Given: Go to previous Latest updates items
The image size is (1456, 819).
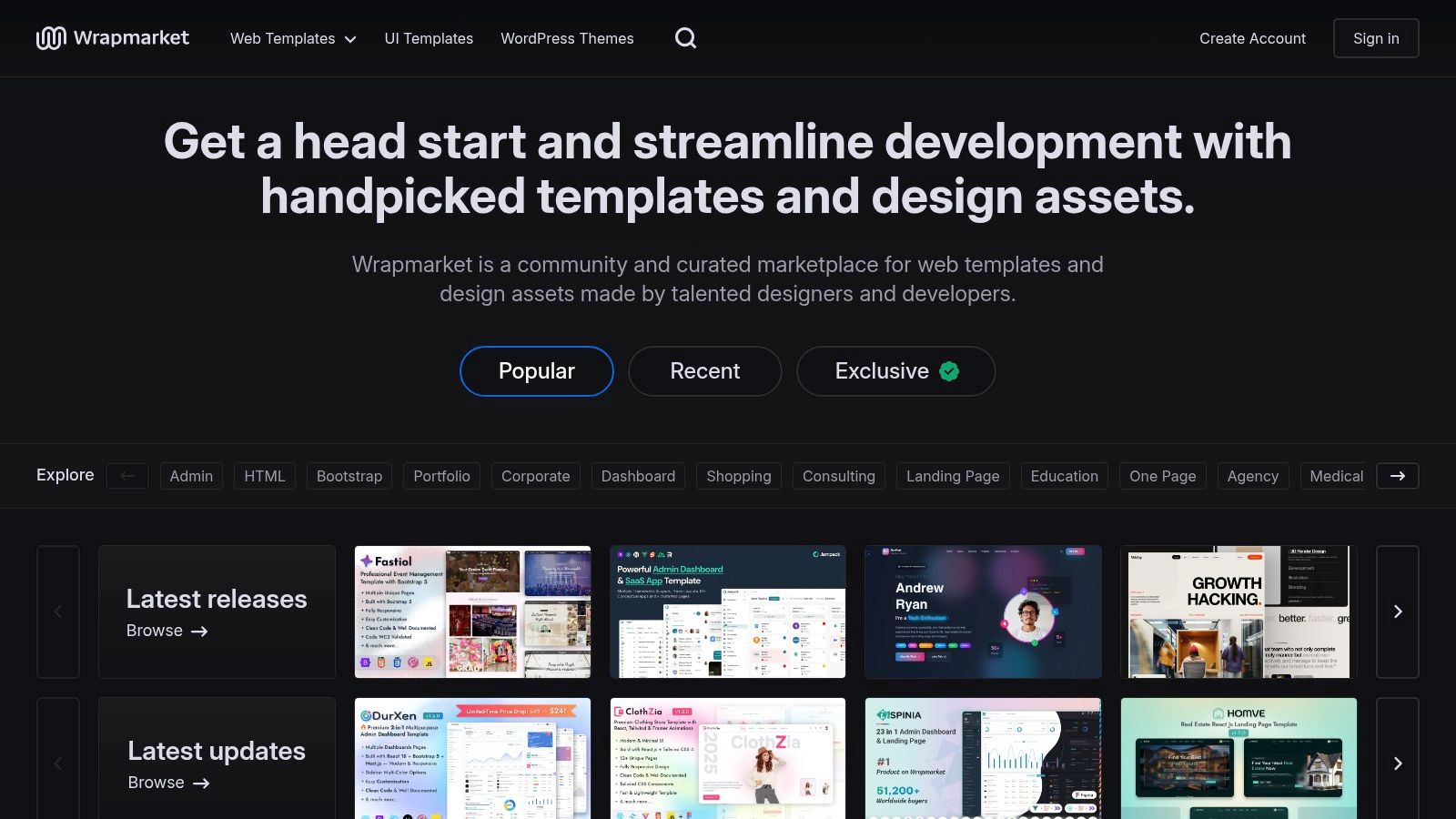Looking at the screenshot, I should pos(58,763).
